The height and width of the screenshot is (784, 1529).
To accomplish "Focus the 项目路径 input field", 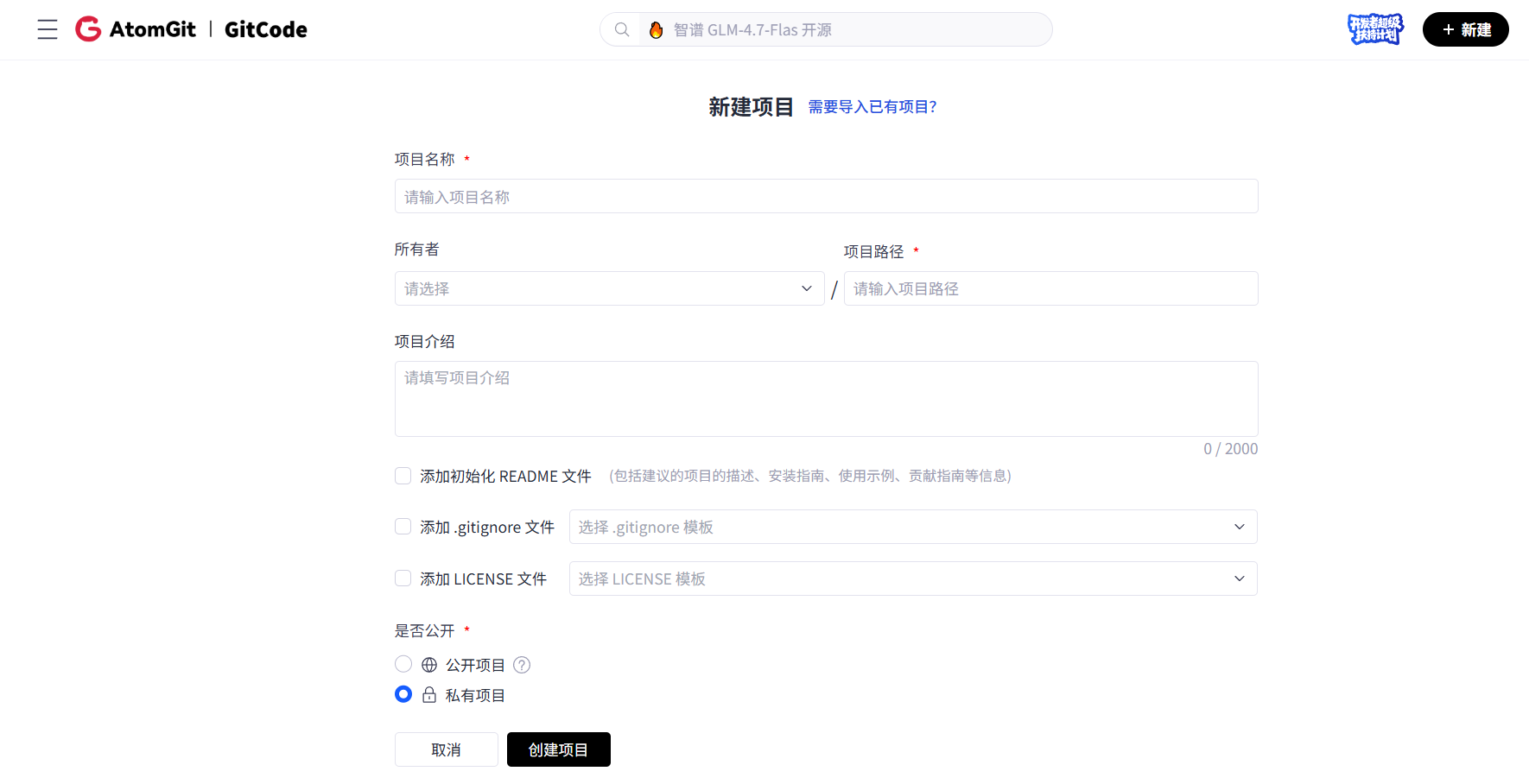I will coord(1051,288).
